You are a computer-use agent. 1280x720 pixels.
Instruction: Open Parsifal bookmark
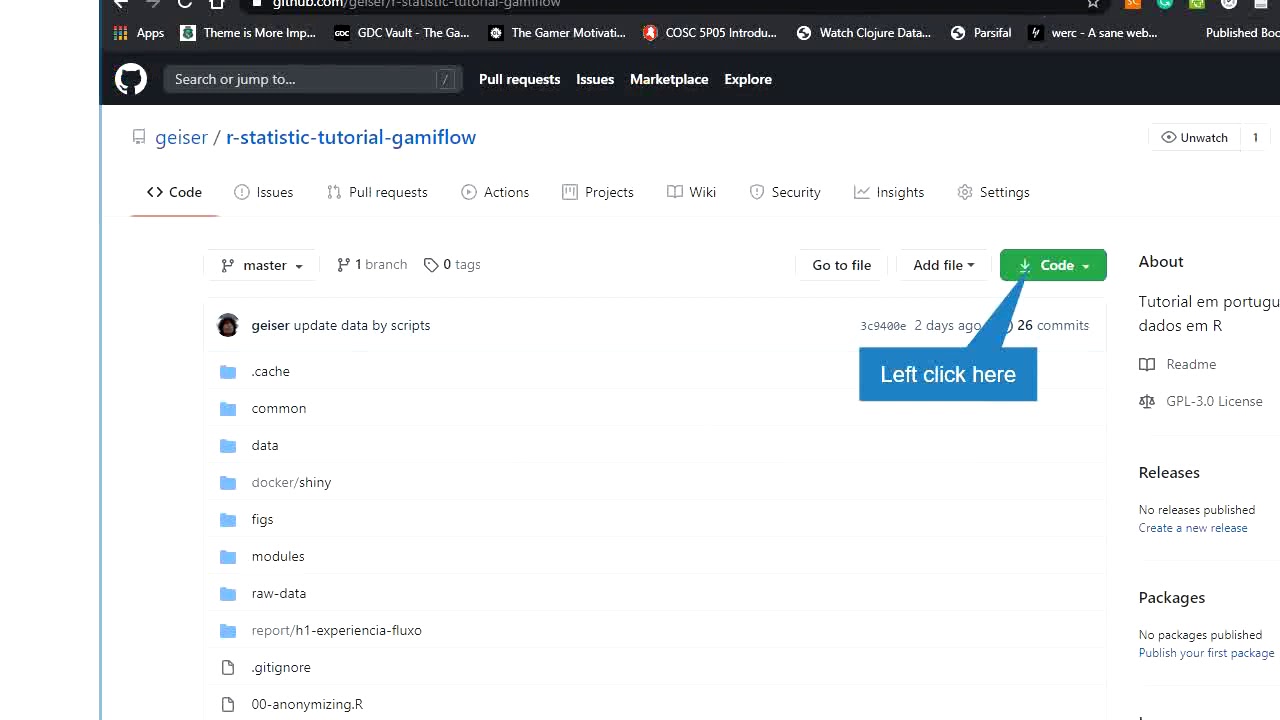tap(981, 33)
